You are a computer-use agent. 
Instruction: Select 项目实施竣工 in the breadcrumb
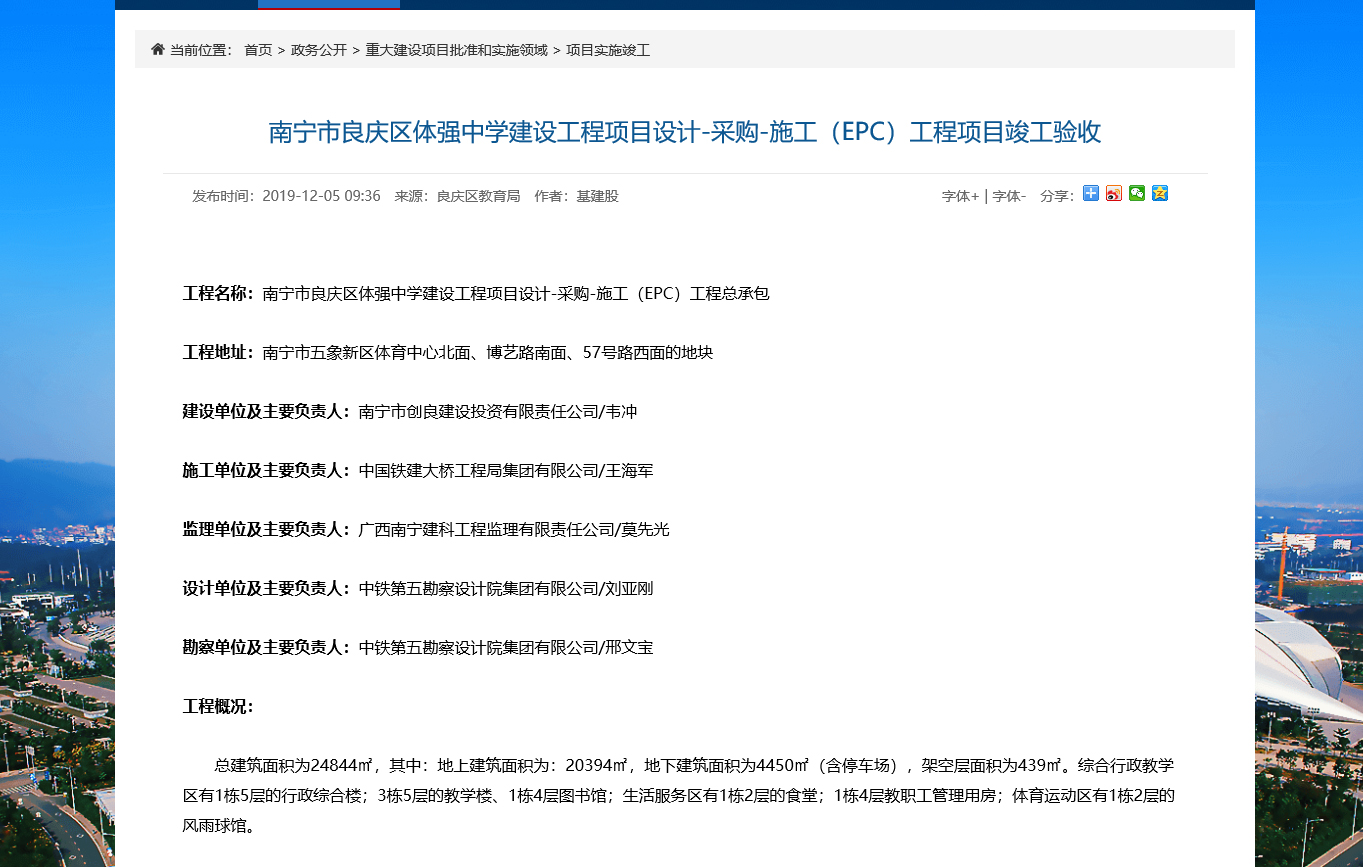(x=608, y=50)
